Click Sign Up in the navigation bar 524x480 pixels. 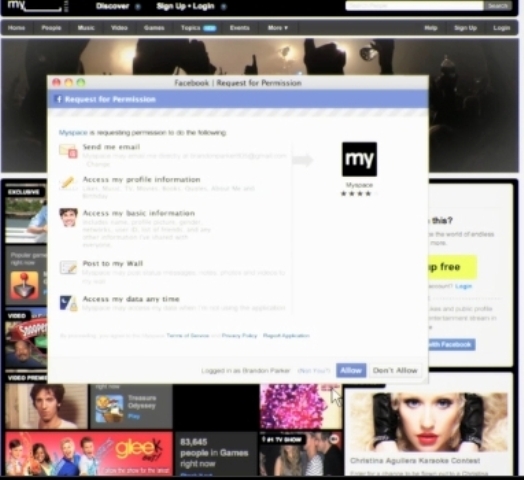(466, 28)
